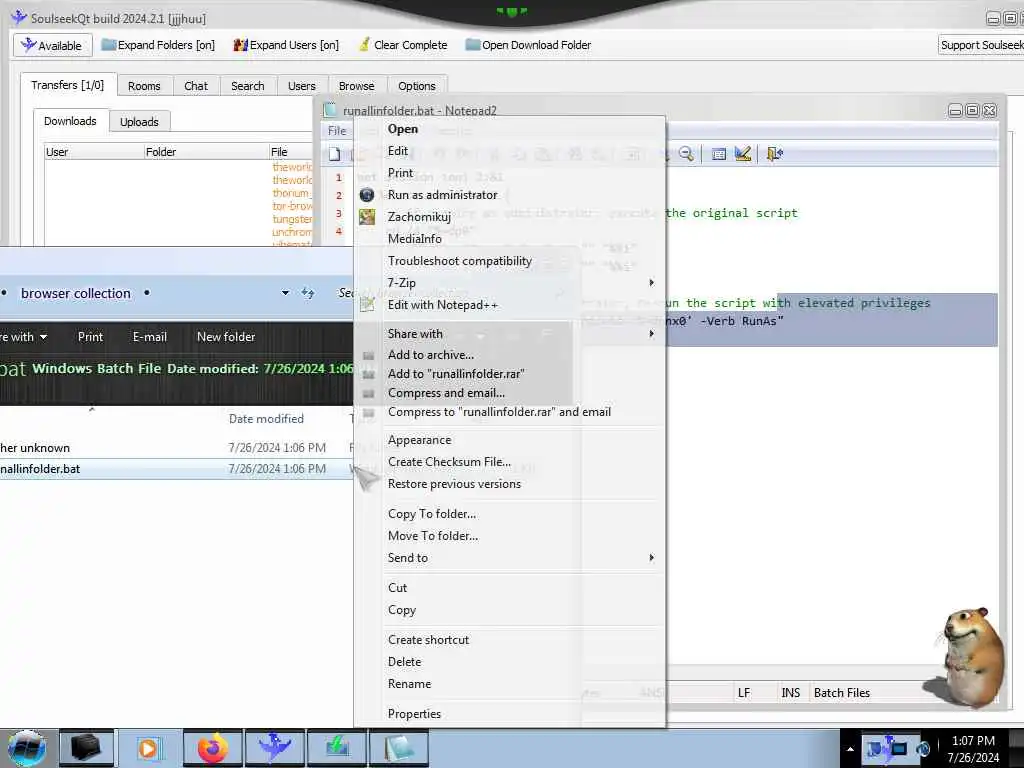Click Create shortcut
The width and height of the screenshot is (1024, 768).
click(428, 640)
